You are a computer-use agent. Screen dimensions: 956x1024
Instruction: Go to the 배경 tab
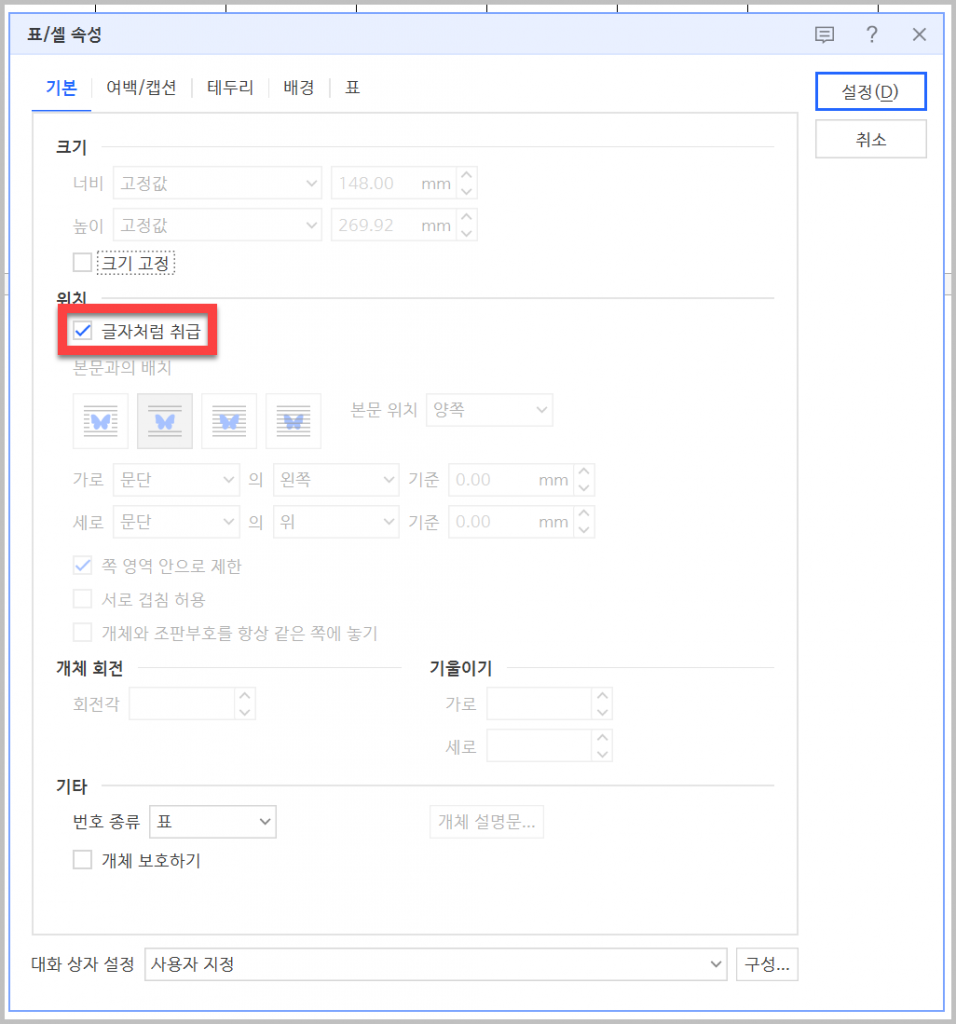tap(299, 88)
